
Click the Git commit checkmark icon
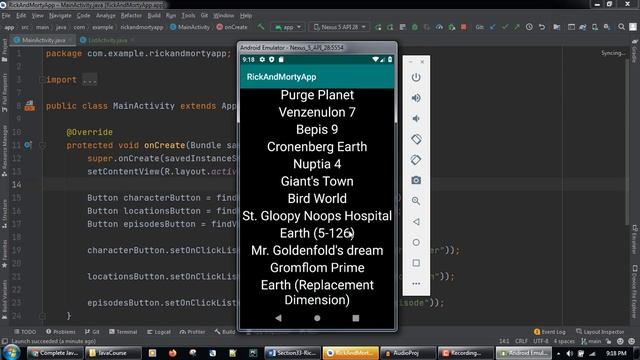pyautogui.click(x=505, y=27)
